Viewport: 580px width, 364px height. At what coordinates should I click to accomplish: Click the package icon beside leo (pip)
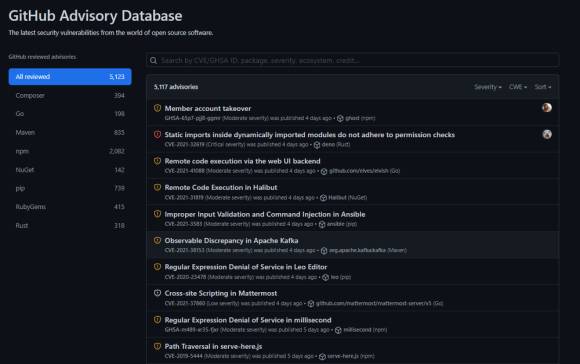pyautogui.click(x=326, y=277)
